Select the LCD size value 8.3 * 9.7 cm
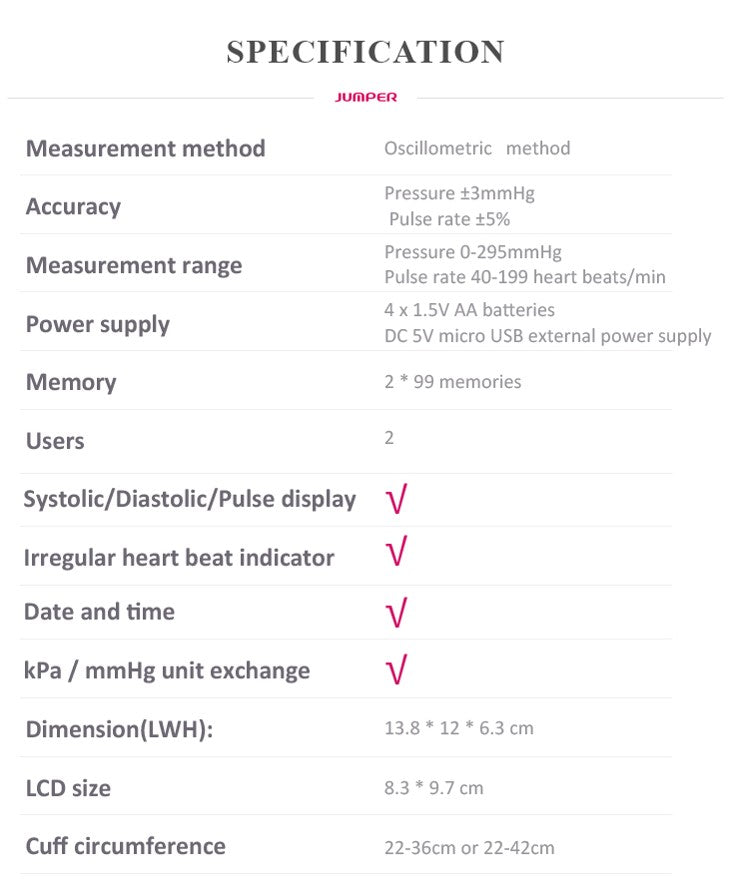Viewport: 730px width, 887px height. (x=433, y=788)
